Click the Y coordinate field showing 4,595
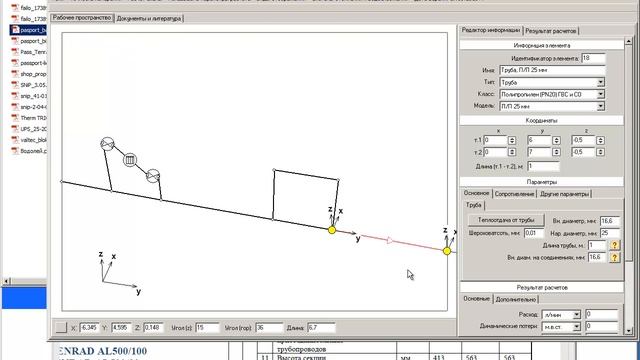The image size is (640, 360). pyautogui.click(x=121, y=327)
